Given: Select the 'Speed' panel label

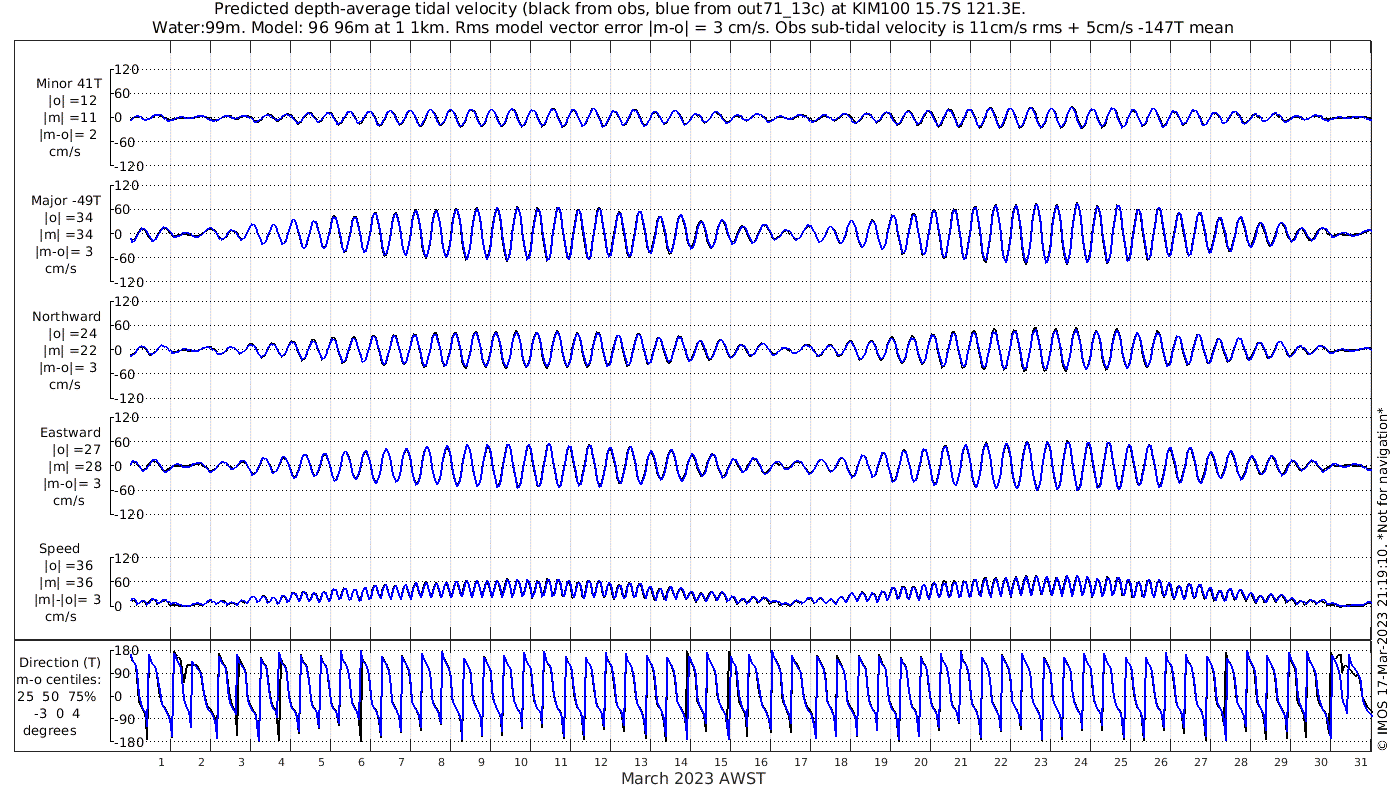Looking at the screenshot, I should [x=59, y=549].
